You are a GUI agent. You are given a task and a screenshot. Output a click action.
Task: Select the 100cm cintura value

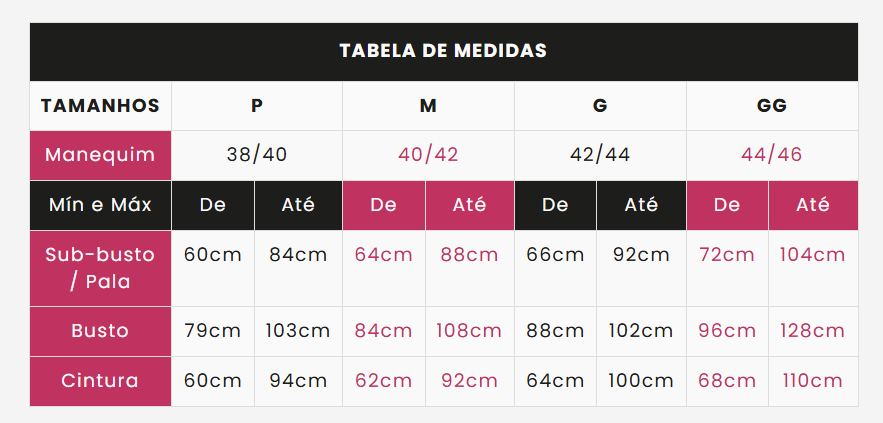tap(641, 381)
